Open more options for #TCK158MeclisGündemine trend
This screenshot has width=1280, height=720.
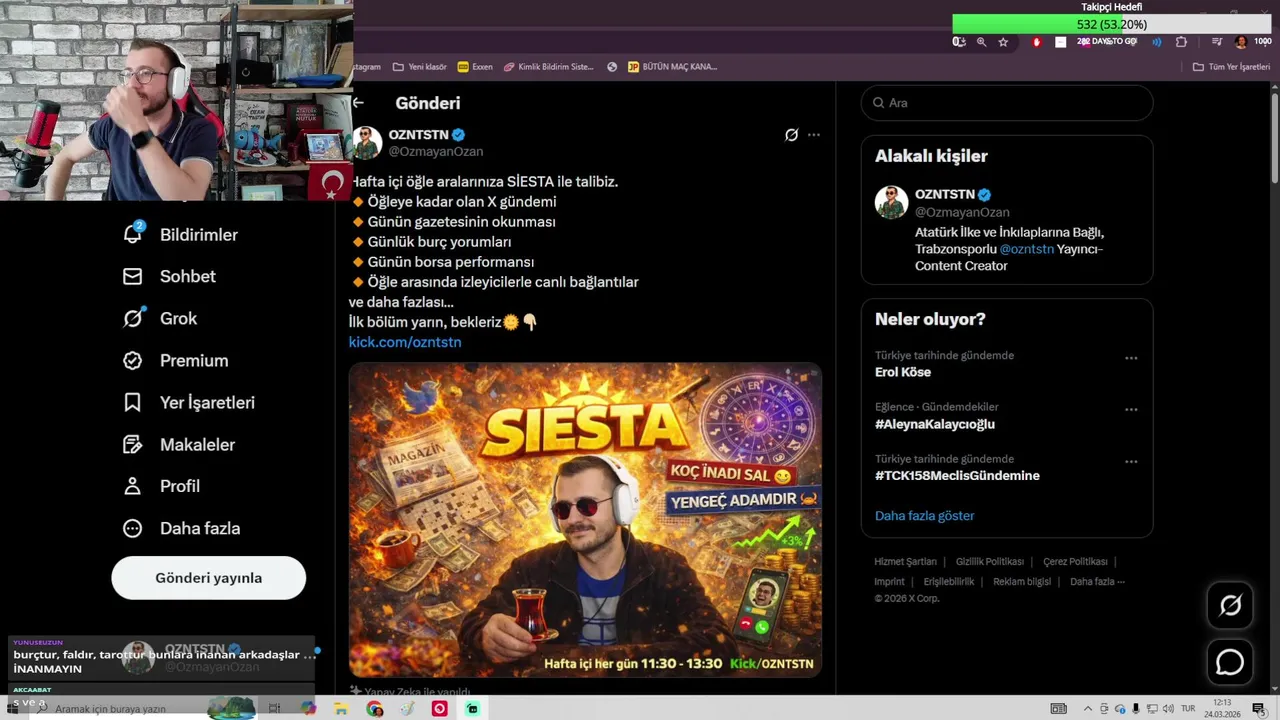pos(1131,462)
